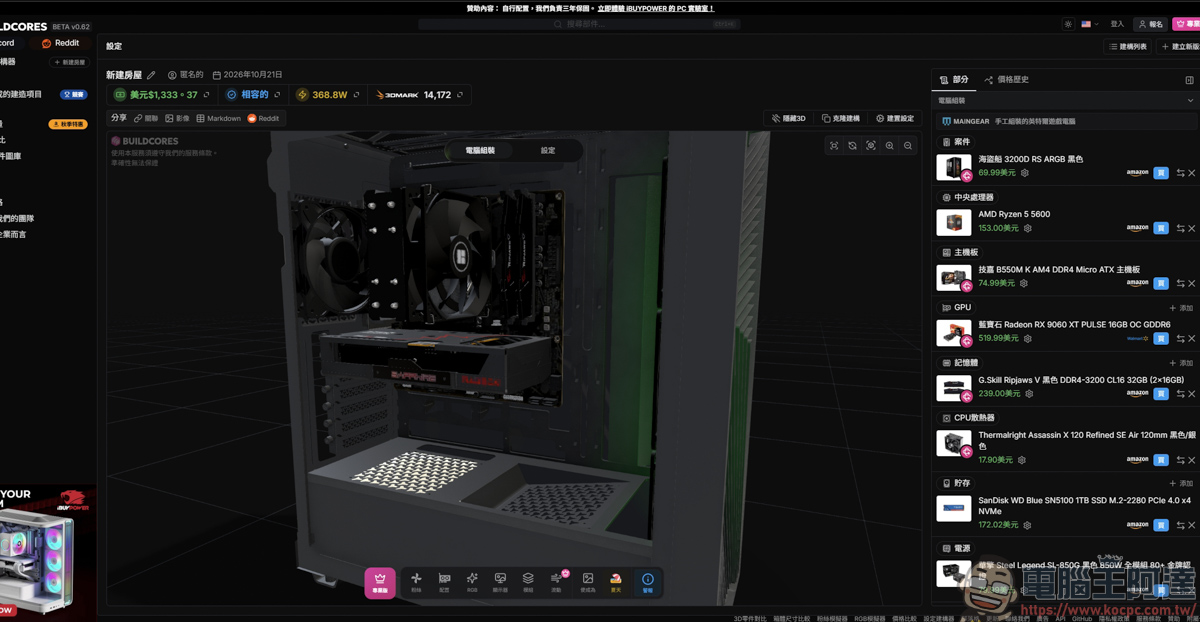Toggle the theme sun icon in header
This screenshot has width=1200, height=622.
[x=1068, y=24]
